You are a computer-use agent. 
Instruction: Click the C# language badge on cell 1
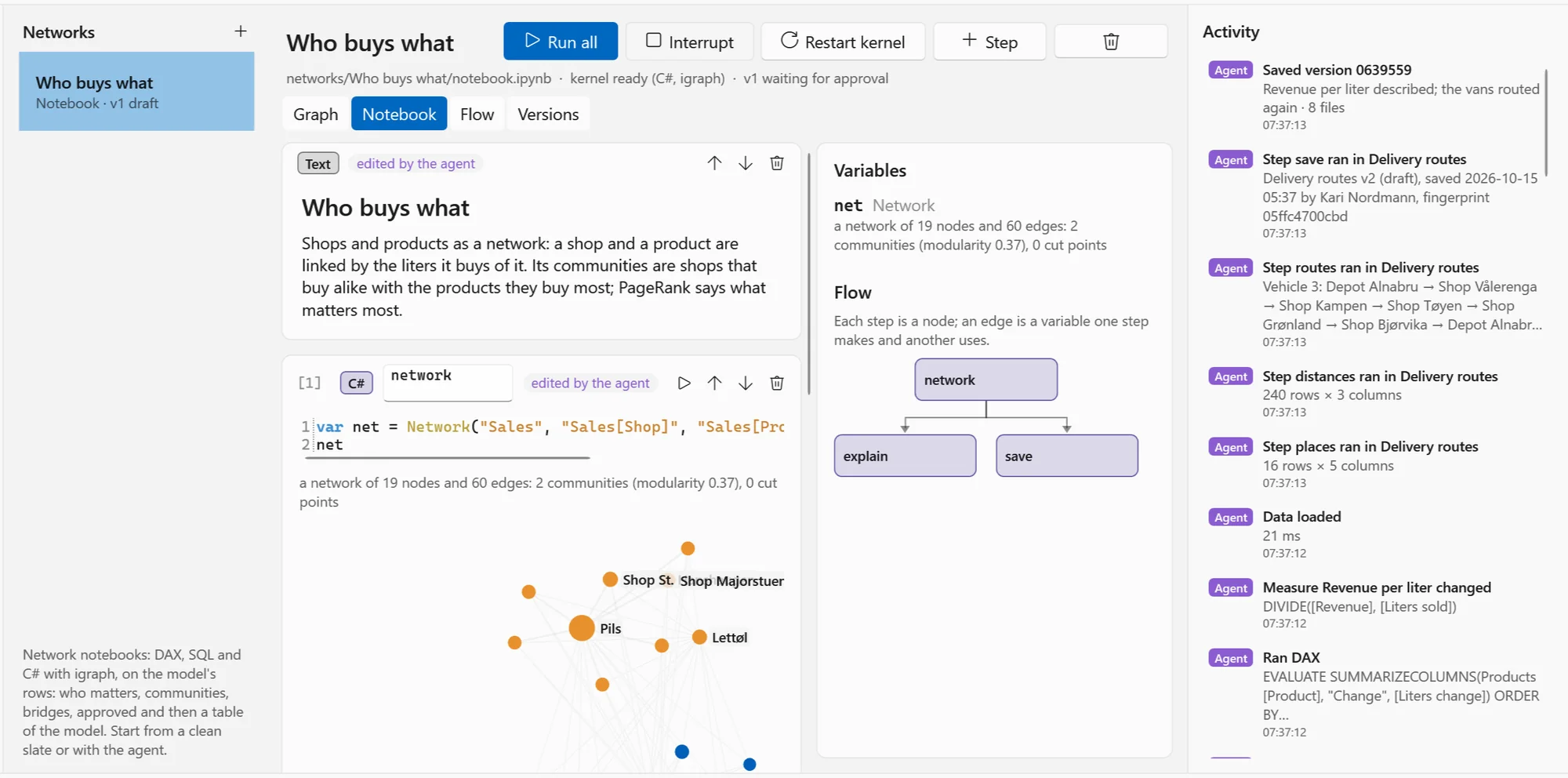356,383
